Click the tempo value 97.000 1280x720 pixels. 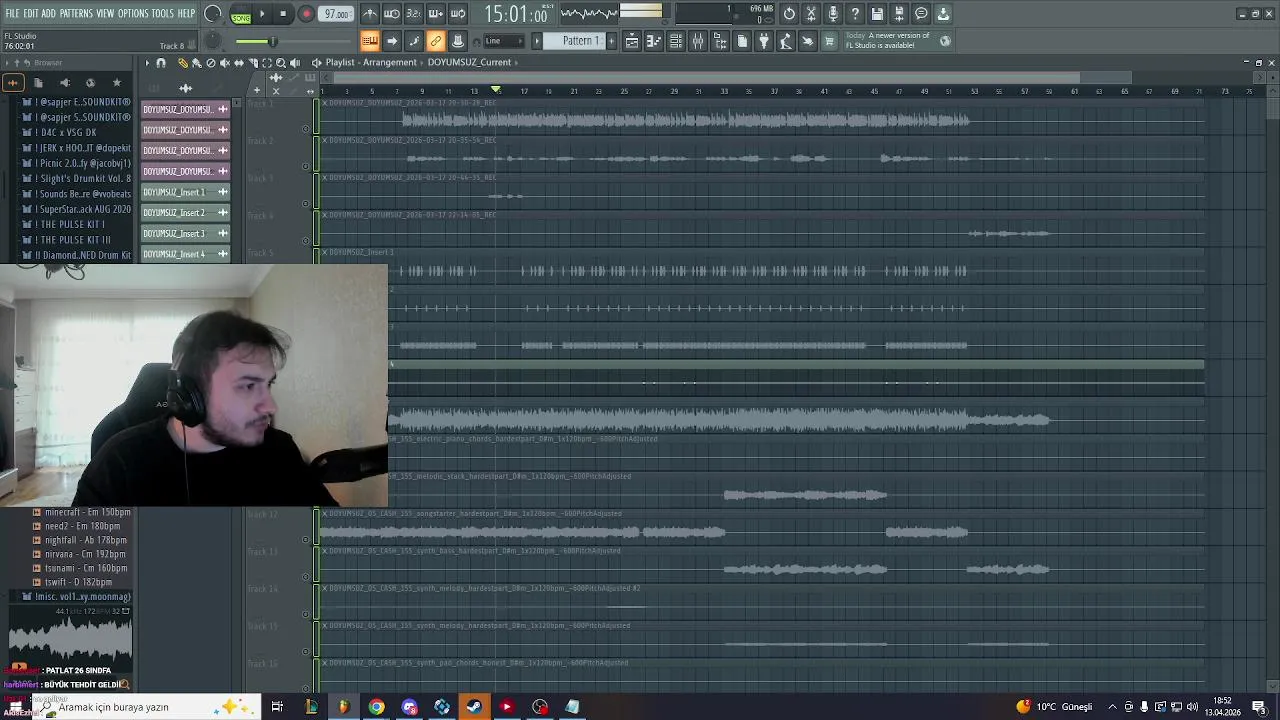pyautogui.click(x=337, y=14)
